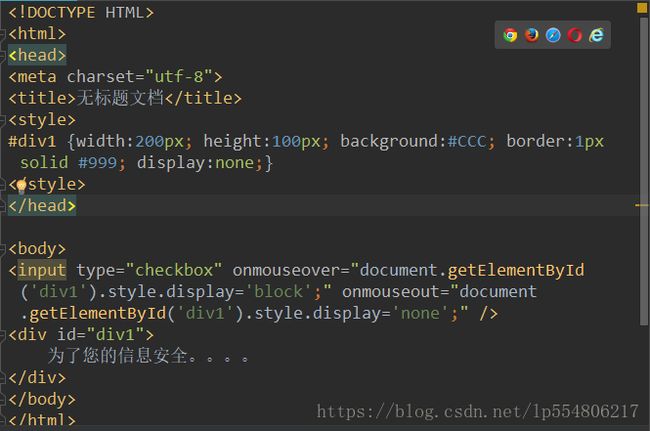This screenshot has height=431, width=650.
Task: Click the editor vertical scrollbar
Action: 644,171
